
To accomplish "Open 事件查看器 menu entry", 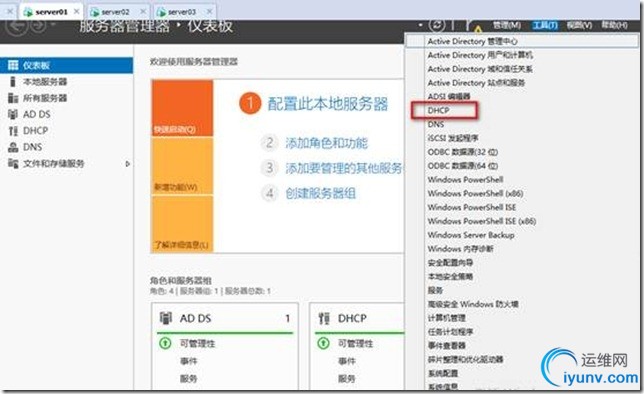I will (x=522, y=346).
